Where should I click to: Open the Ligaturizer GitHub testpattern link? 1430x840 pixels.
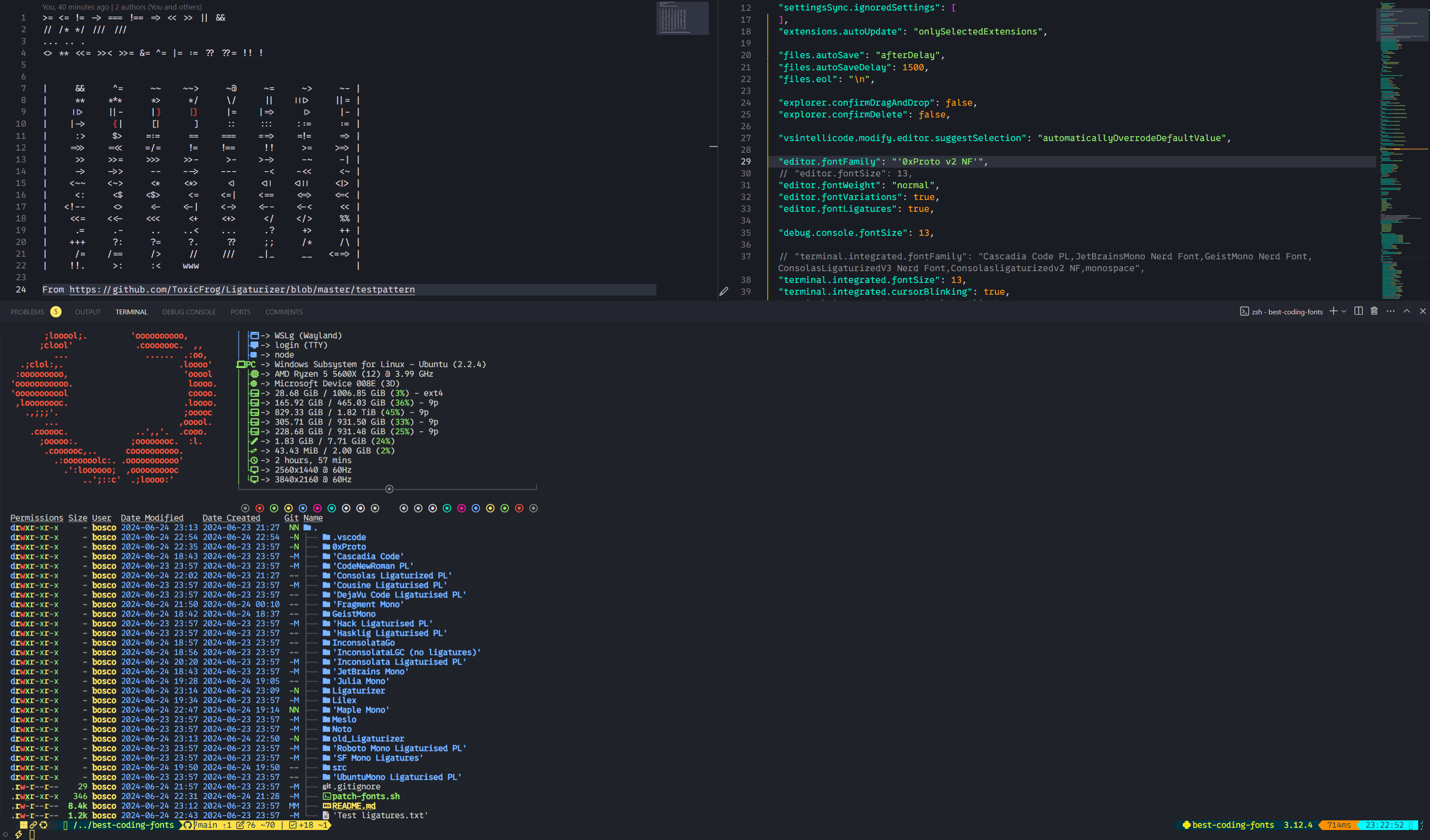click(x=242, y=290)
